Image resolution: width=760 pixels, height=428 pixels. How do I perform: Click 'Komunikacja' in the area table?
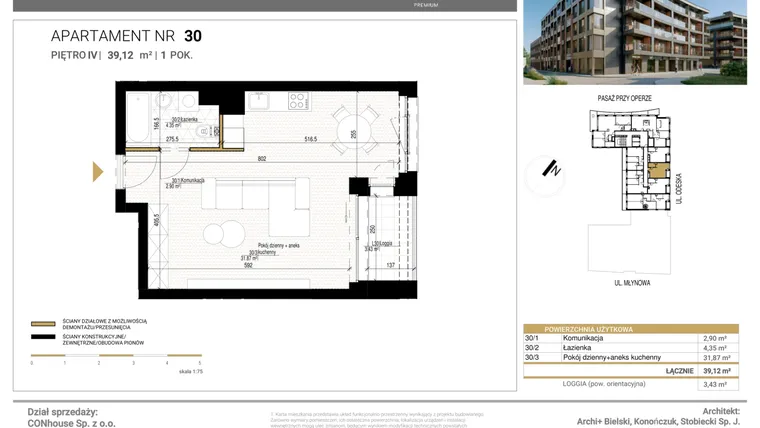coord(583,338)
